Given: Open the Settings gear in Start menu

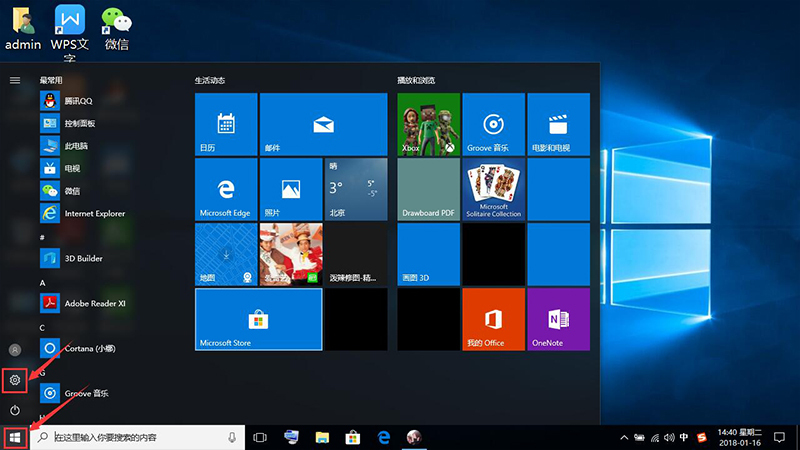Looking at the screenshot, I should [15, 380].
